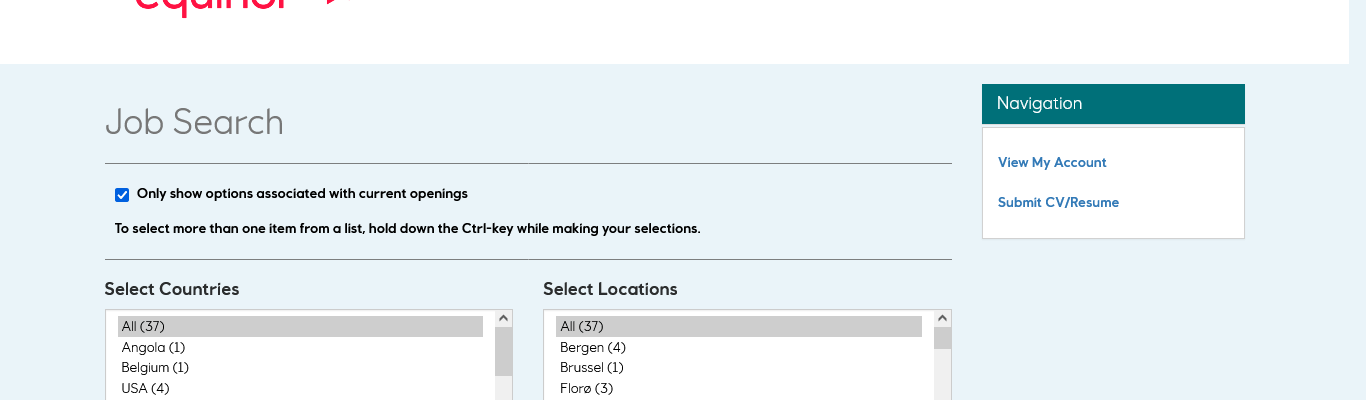The height and width of the screenshot is (400, 1366).
Task: Click the 'Select Countries' label
Action: click(x=172, y=290)
